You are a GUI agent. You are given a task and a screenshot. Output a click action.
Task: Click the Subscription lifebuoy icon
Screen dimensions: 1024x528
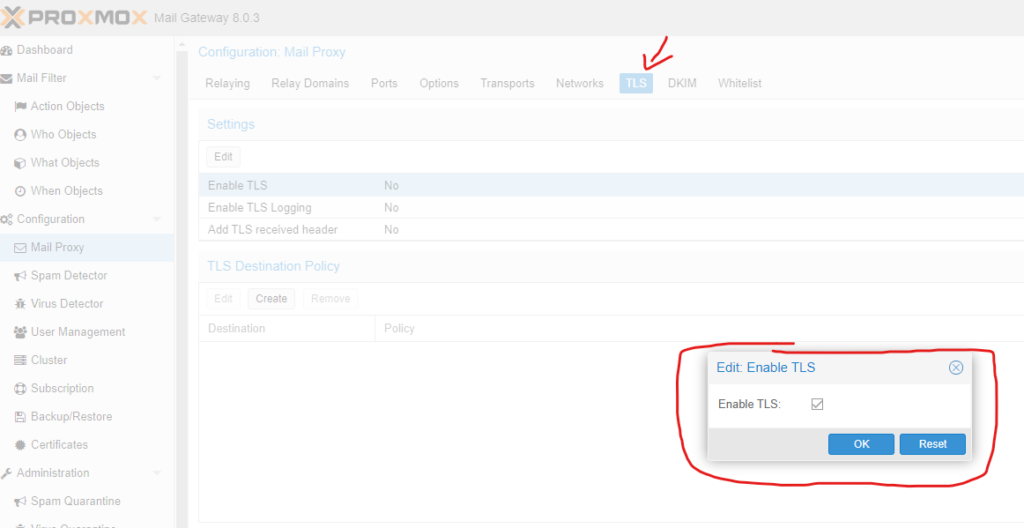click(x=20, y=389)
